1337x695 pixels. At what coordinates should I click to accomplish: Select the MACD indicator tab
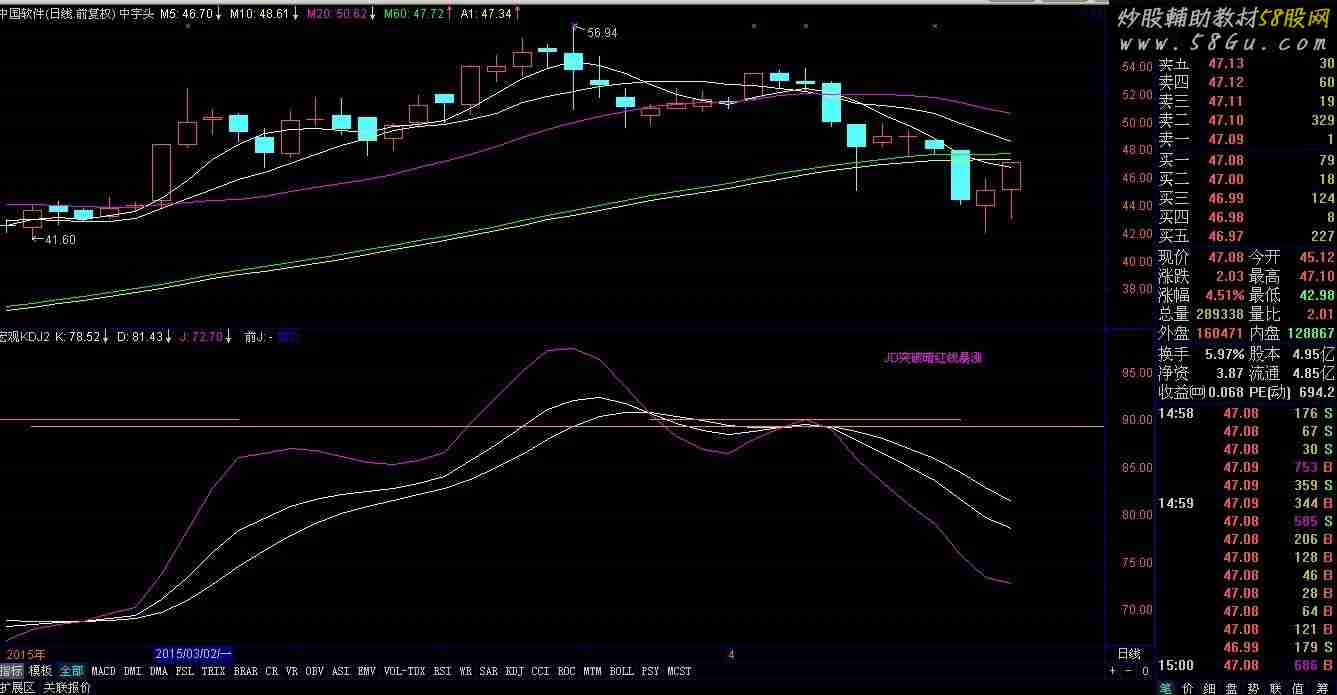(x=103, y=671)
